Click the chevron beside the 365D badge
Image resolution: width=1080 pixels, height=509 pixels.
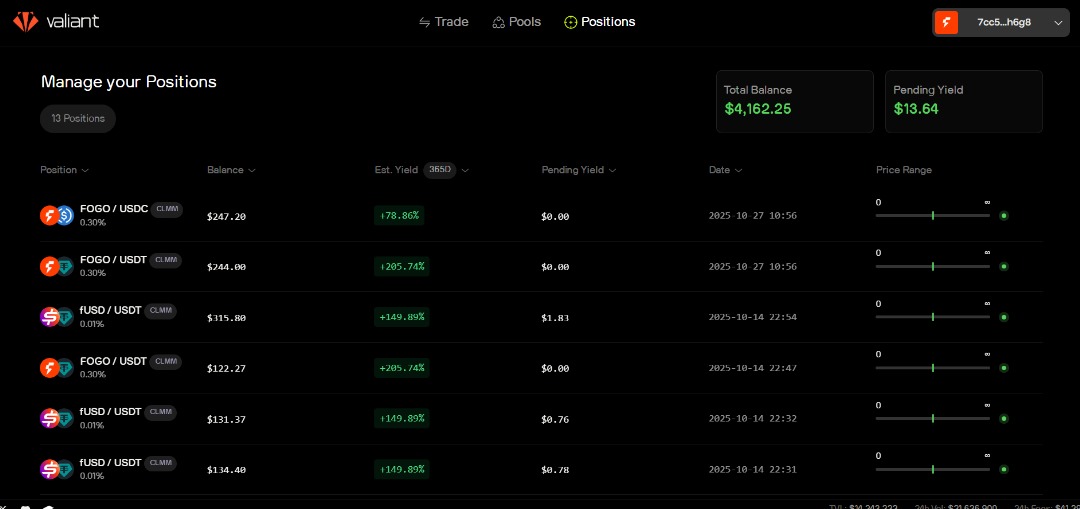[x=465, y=171]
